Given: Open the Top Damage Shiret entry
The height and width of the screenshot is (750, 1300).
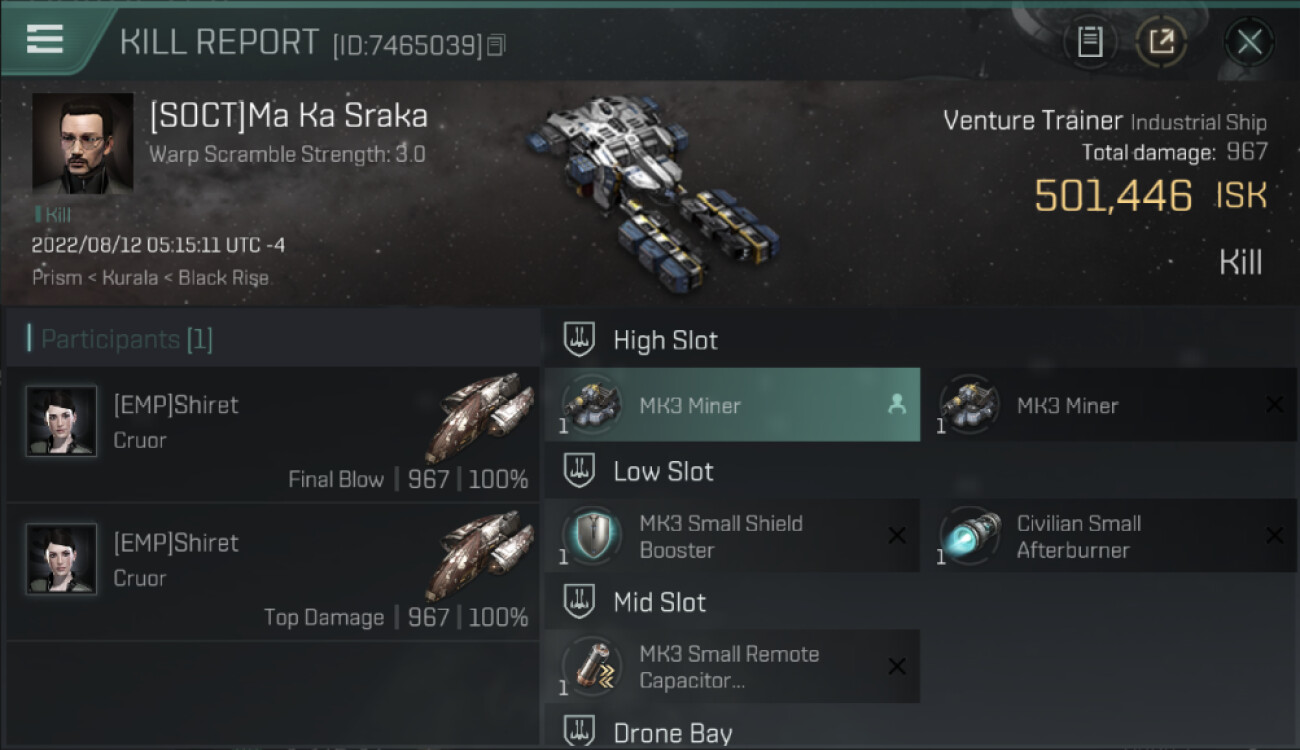Looking at the screenshot, I should tap(272, 572).
